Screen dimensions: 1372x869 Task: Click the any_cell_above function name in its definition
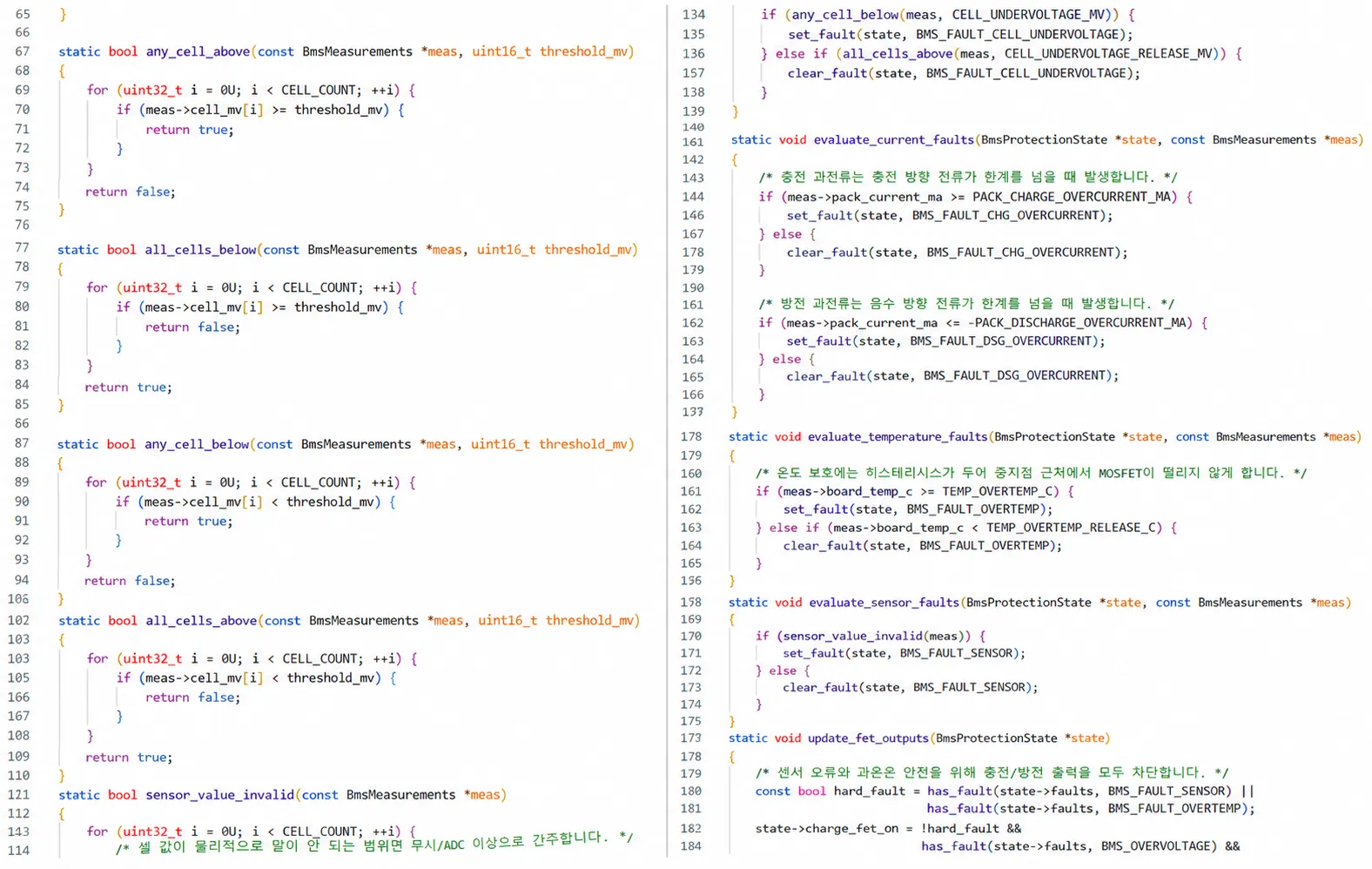[198, 51]
